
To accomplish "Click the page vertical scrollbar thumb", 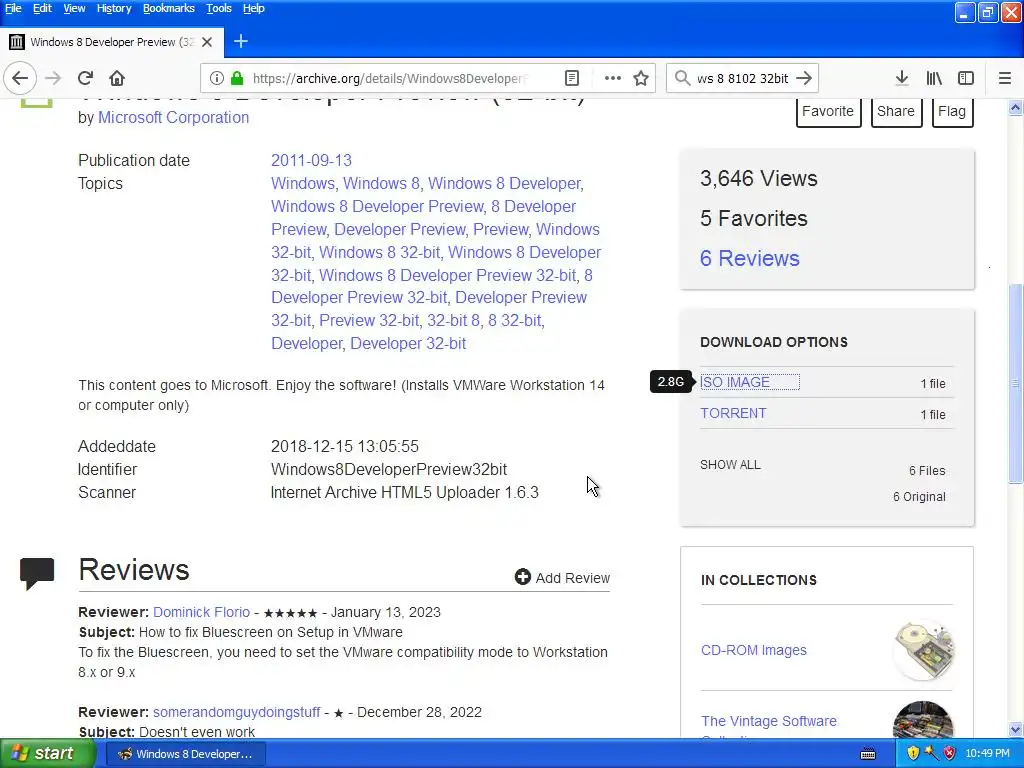I will coord(1016,383).
